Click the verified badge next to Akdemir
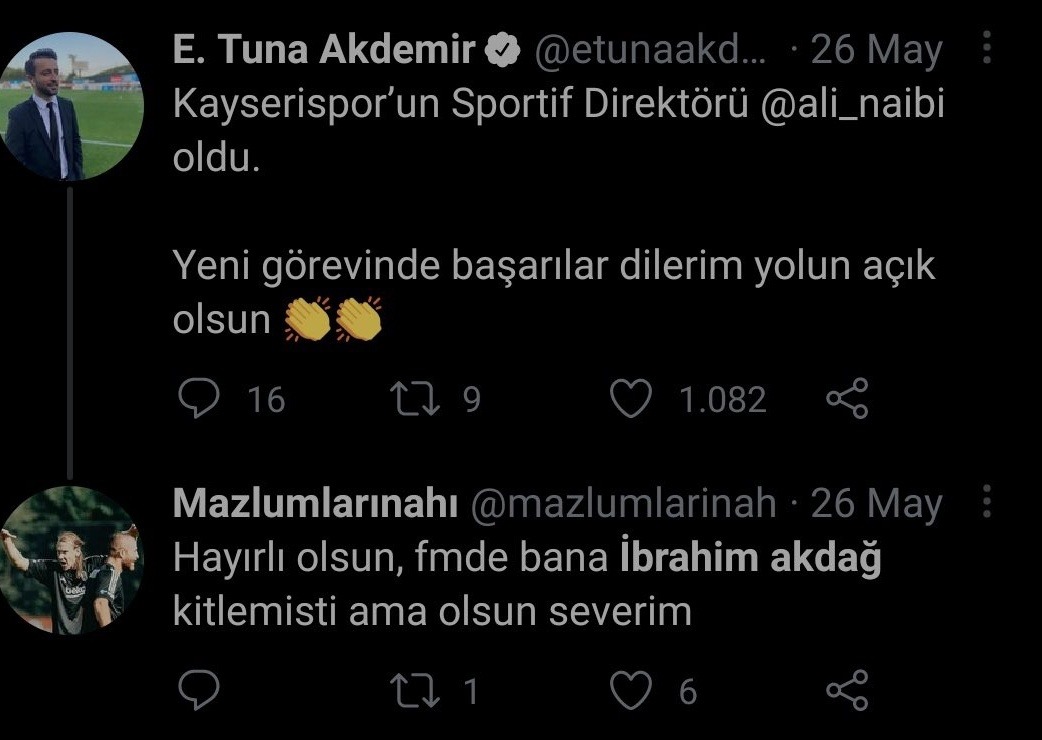Viewport: 1042px width, 740px height. 504,51
